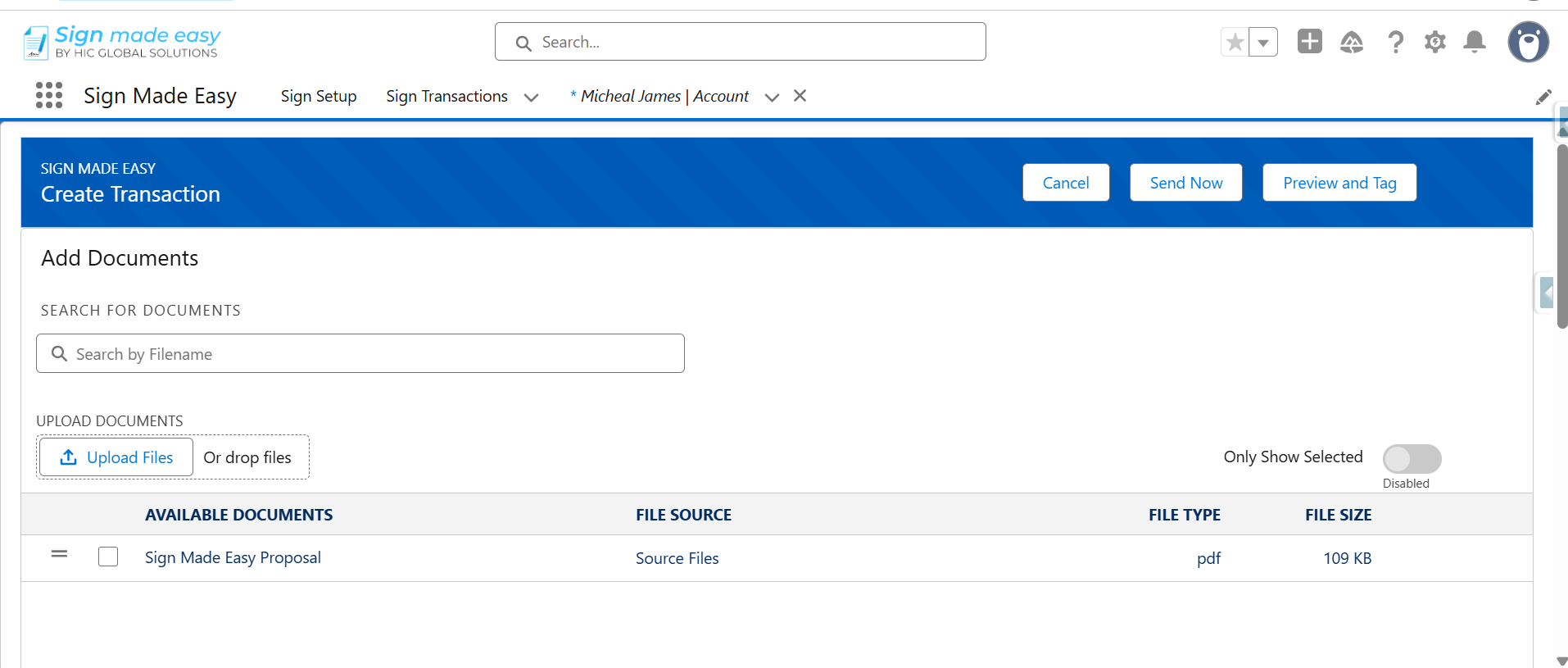Click the pencil edit navigation icon

click(x=1543, y=97)
